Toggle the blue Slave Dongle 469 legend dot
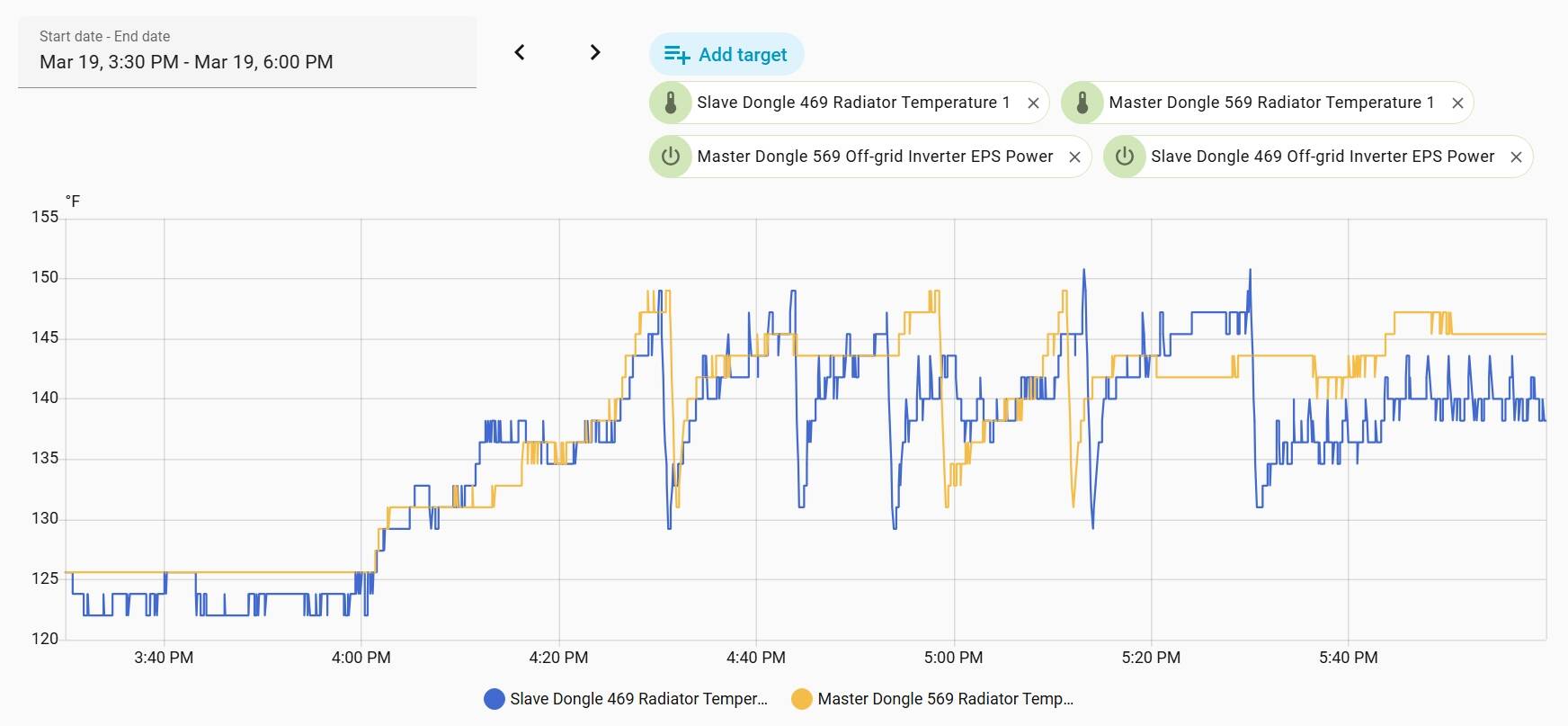 tap(494, 699)
